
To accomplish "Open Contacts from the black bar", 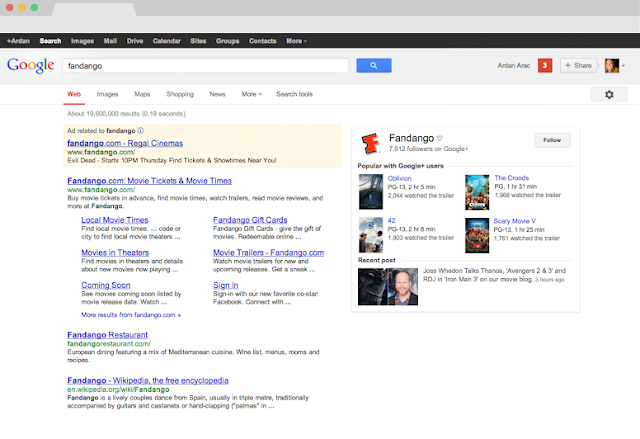I will (x=262, y=41).
